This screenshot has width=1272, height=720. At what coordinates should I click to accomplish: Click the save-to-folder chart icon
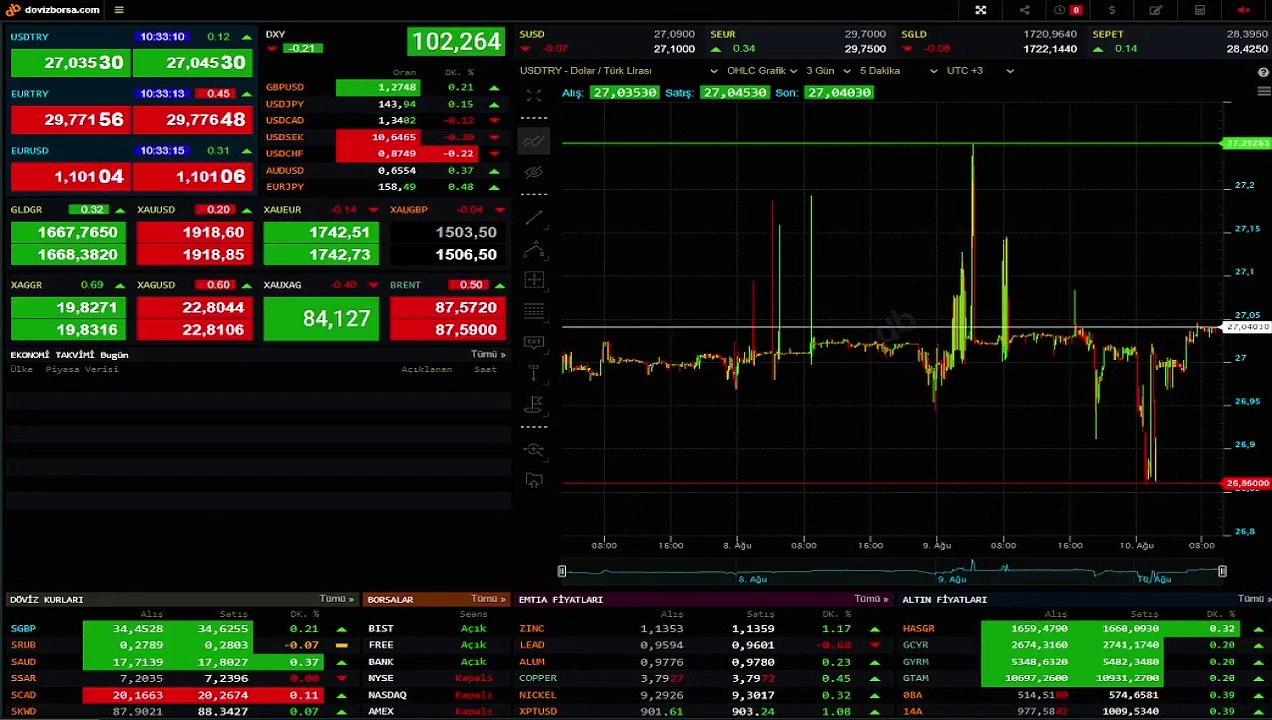coord(534,481)
